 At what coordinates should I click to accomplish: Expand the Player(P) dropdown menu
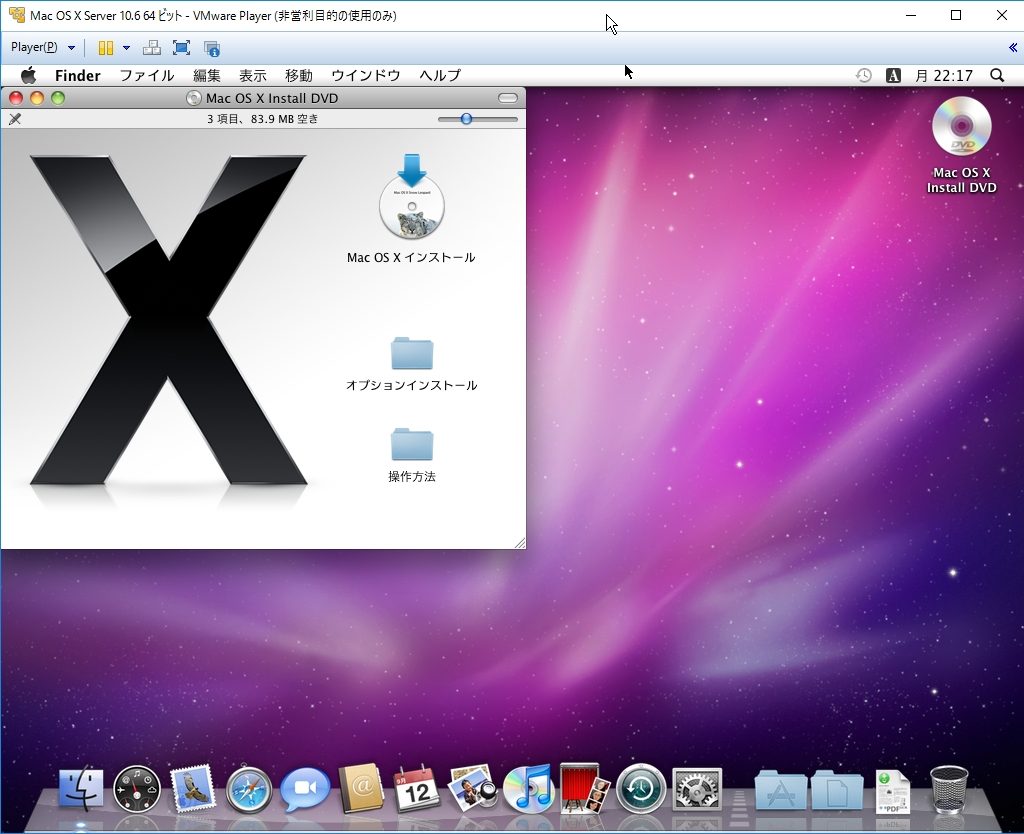(x=43, y=48)
